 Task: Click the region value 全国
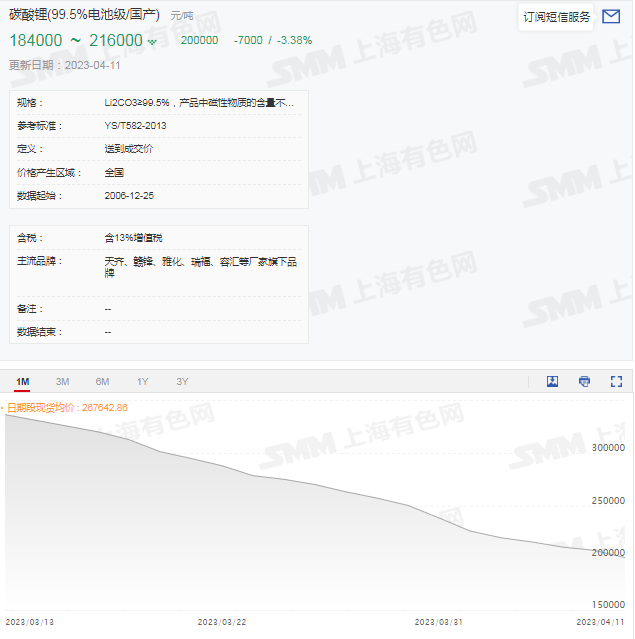point(114,172)
